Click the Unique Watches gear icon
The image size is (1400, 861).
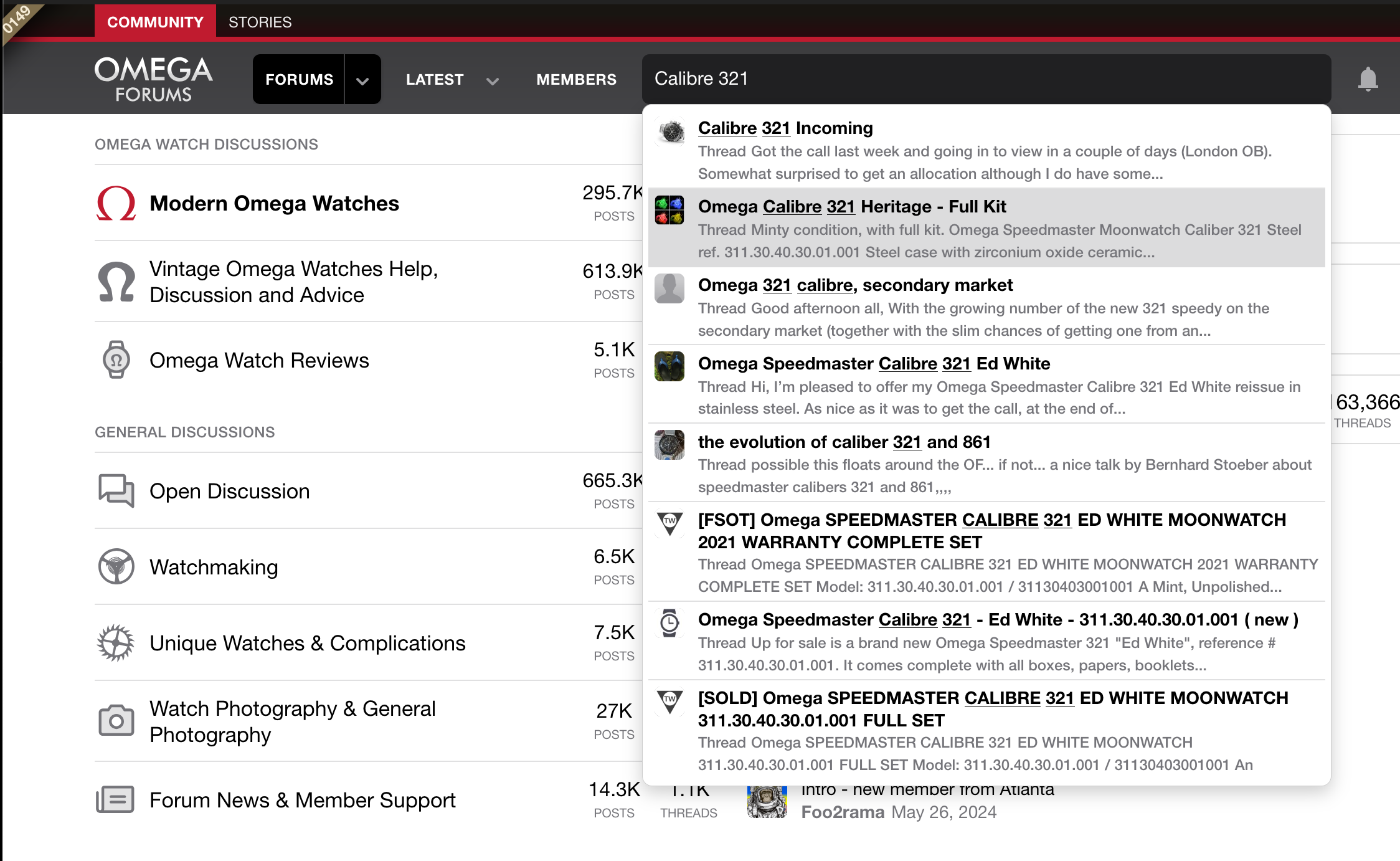pyautogui.click(x=116, y=642)
